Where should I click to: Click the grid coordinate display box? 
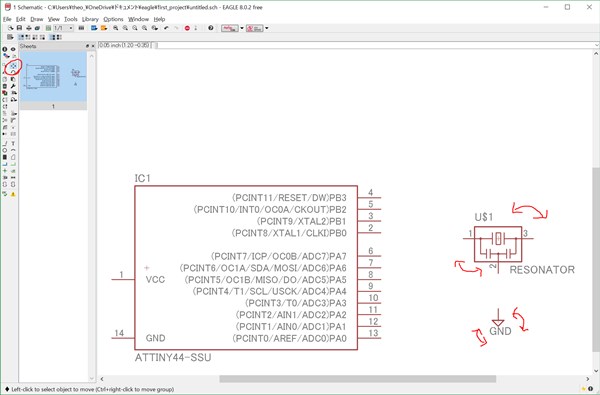click(x=124, y=45)
